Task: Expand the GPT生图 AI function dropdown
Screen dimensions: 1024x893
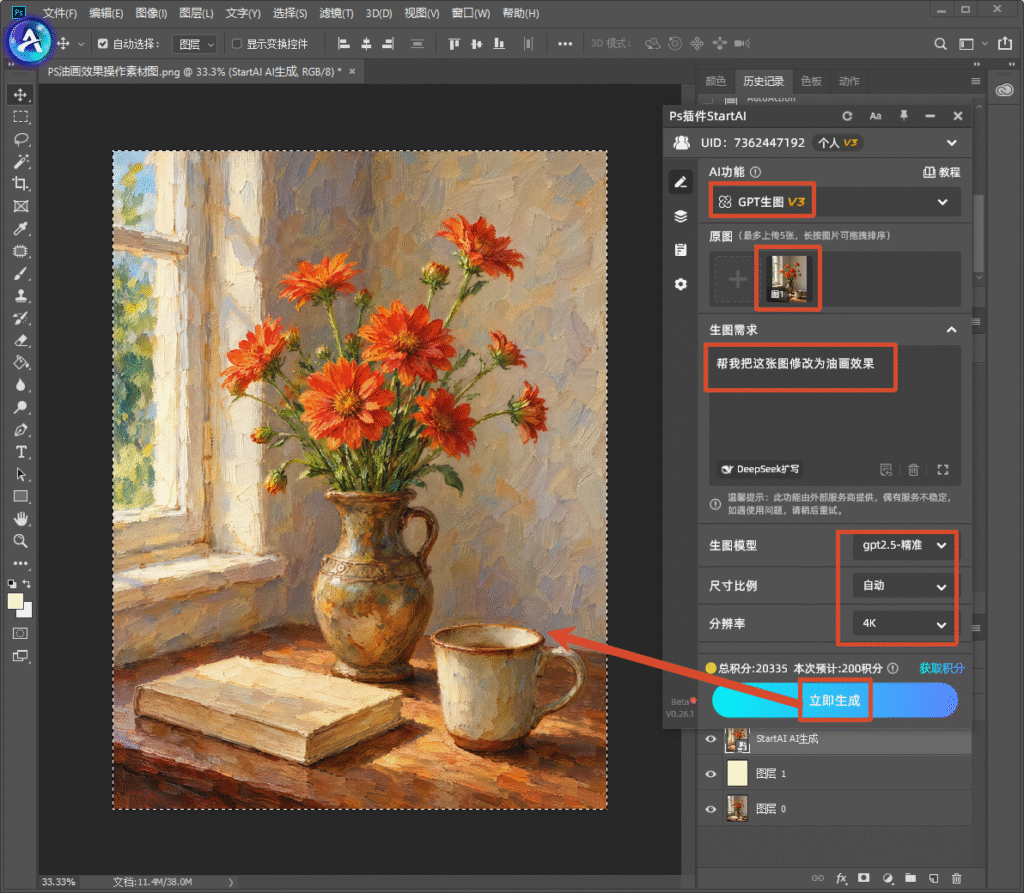Action: coord(835,202)
